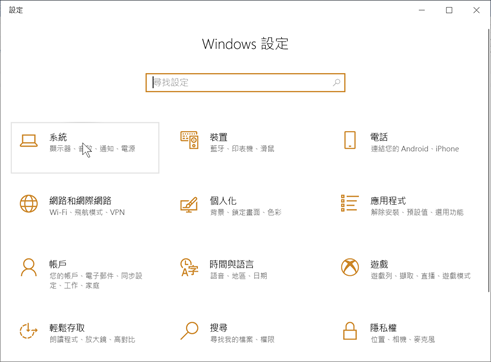Select the 隱私權 category title
The image size is (491, 362).
(x=383, y=328)
